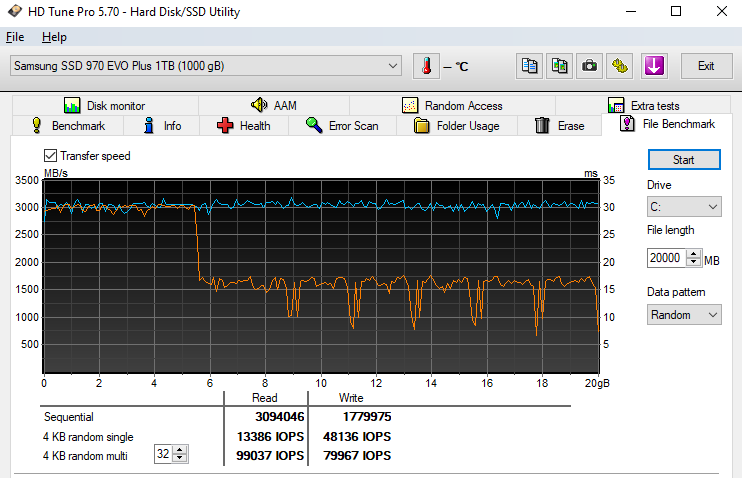Screen dimensions: 742x478
Task: Click the 99037 IOPS read value
Action: (270, 455)
